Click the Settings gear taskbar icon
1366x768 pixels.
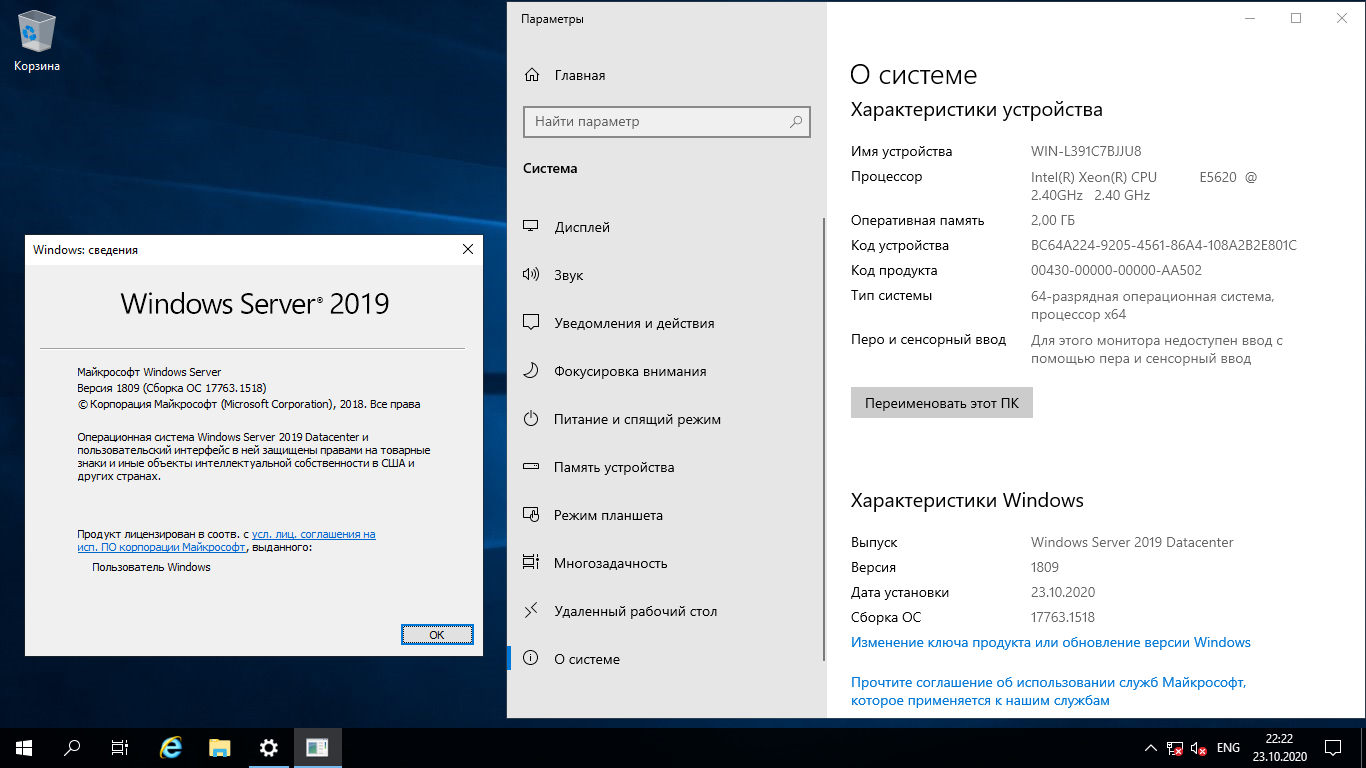tap(268, 748)
